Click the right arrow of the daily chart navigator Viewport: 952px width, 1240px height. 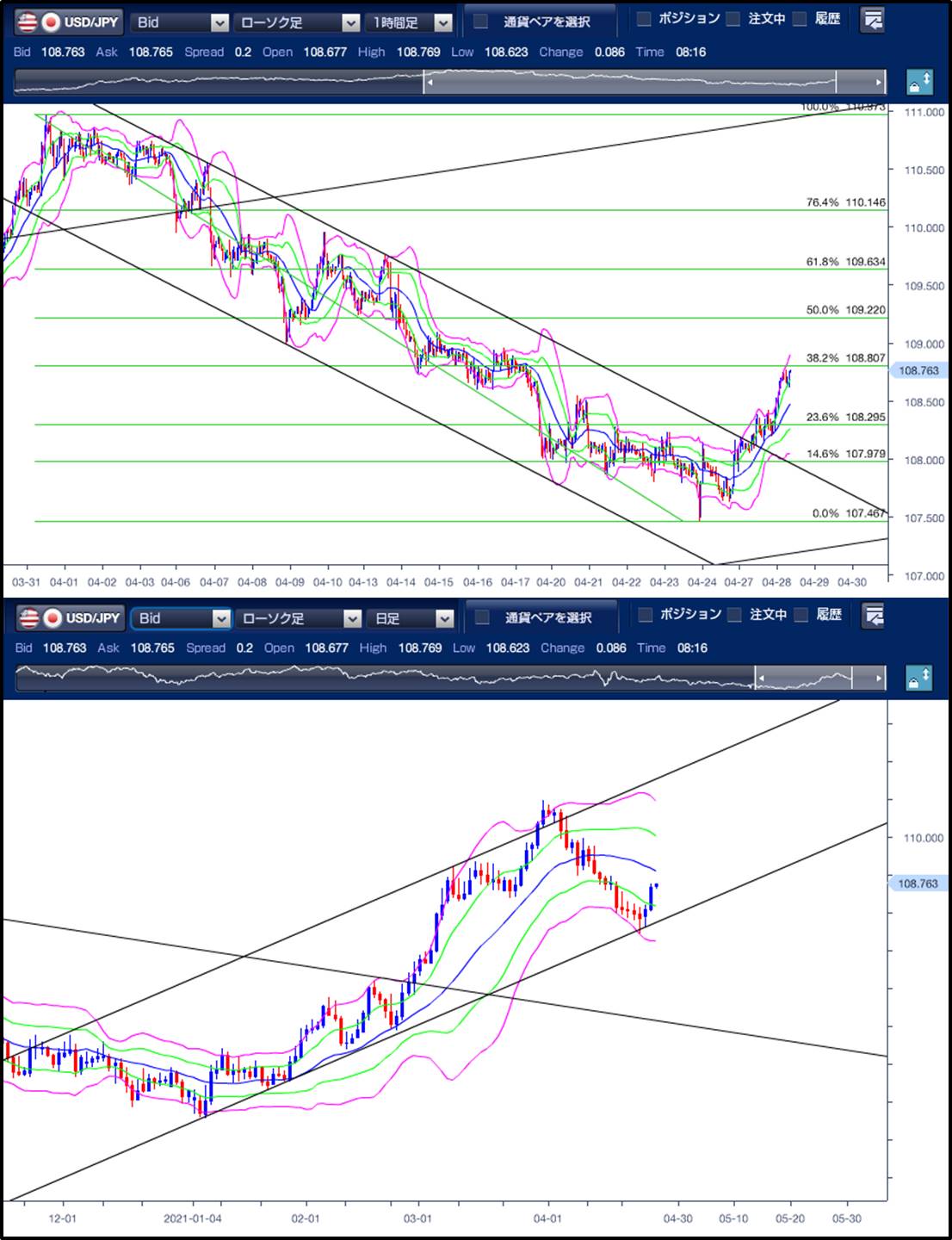coord(878,679)
